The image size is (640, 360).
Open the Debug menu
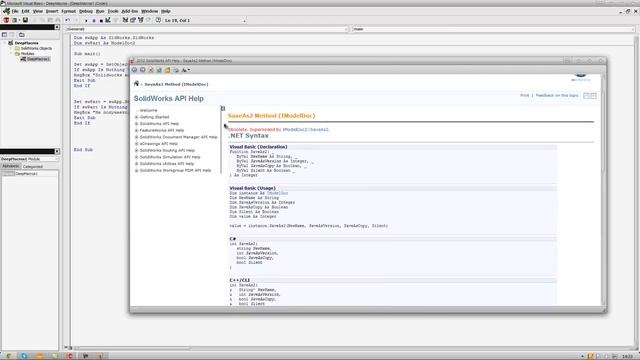coord(86,11)
